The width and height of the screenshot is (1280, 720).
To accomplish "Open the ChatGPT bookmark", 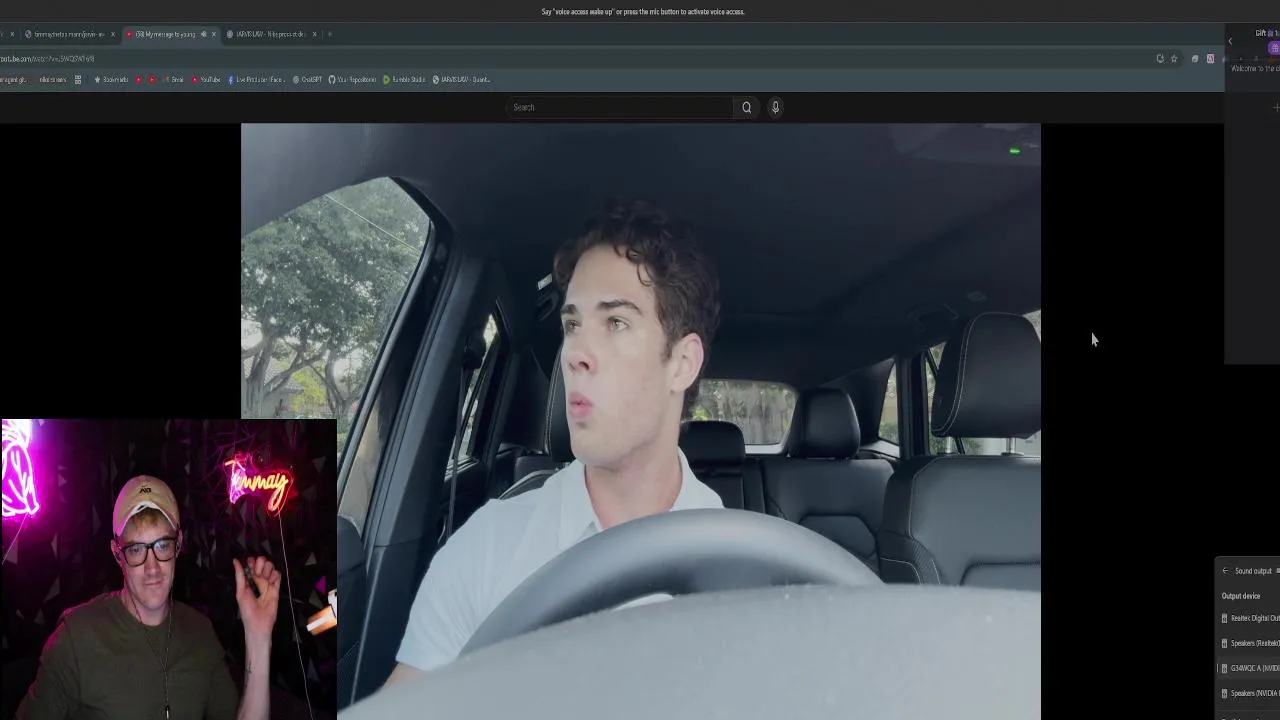I will tap(307, 79).
